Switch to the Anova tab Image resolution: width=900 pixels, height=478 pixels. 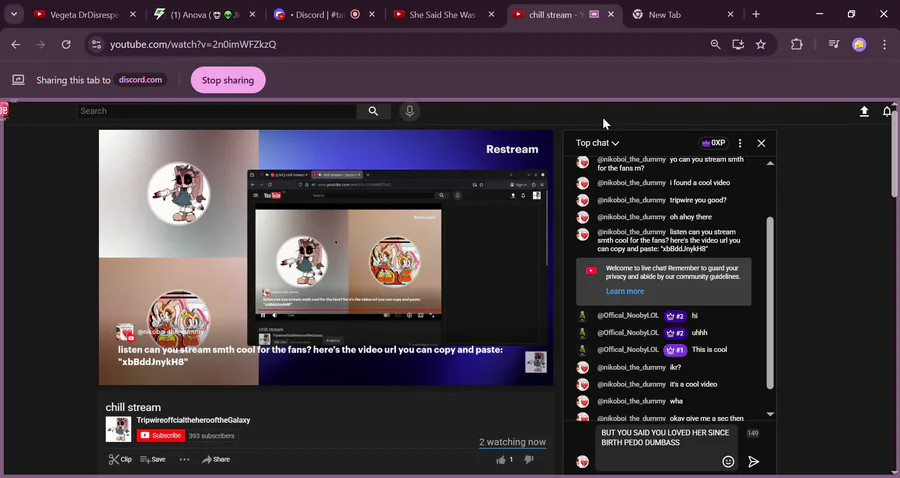(x=205, y=15)
